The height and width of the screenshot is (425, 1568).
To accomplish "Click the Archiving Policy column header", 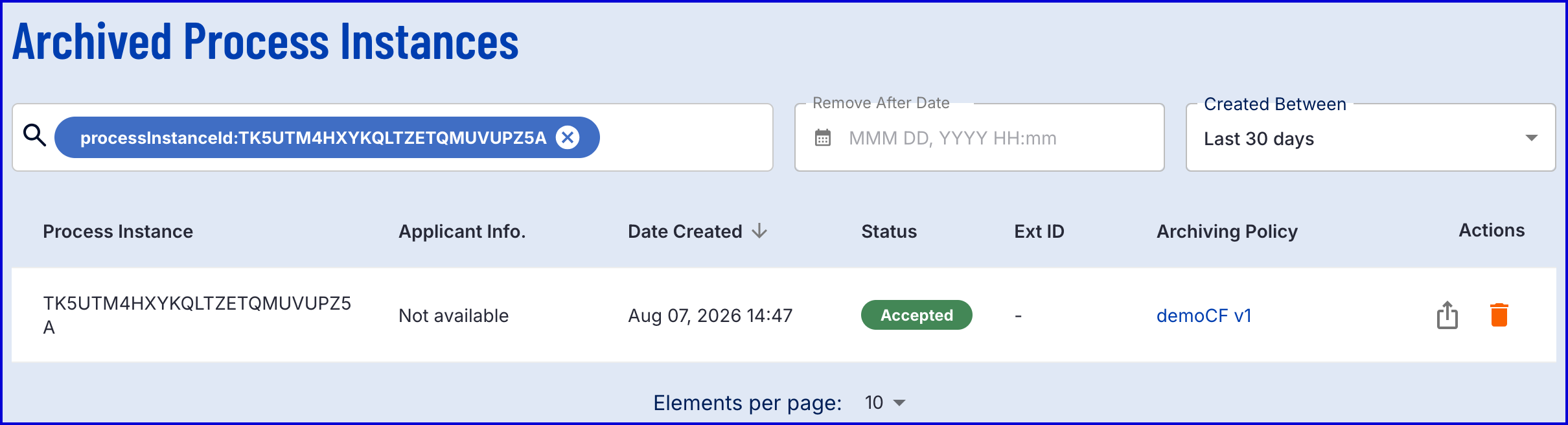I will [1227, 231].
